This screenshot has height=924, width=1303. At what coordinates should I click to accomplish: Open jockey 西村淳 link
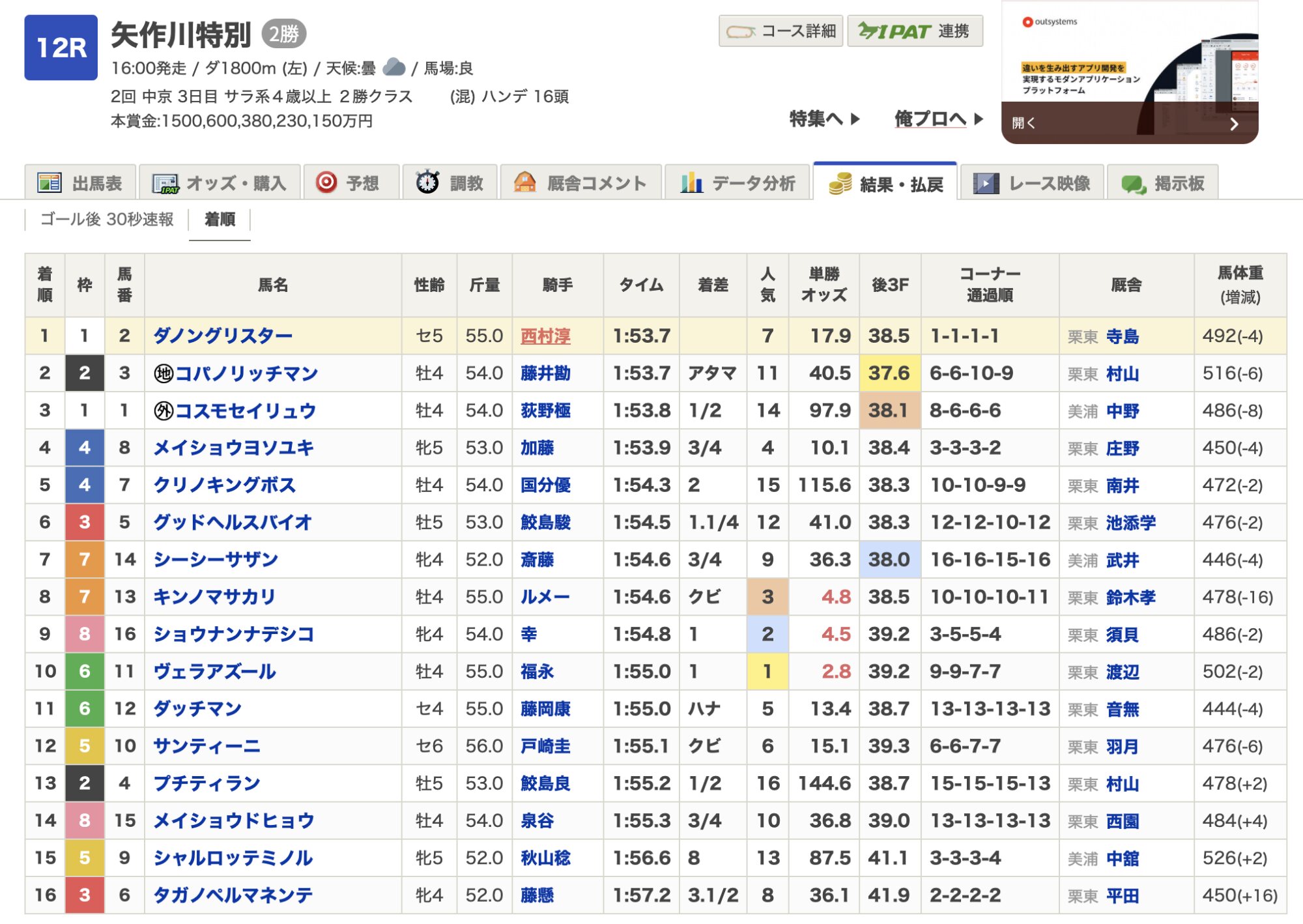[x=545, y=336]
